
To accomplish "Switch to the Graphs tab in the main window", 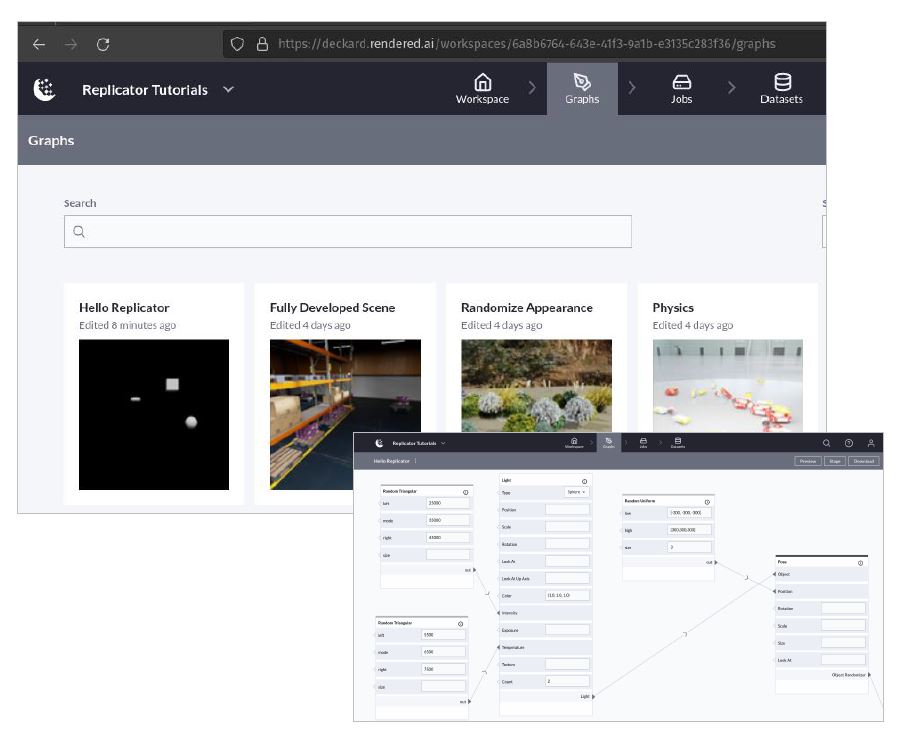I will point(582,89).
